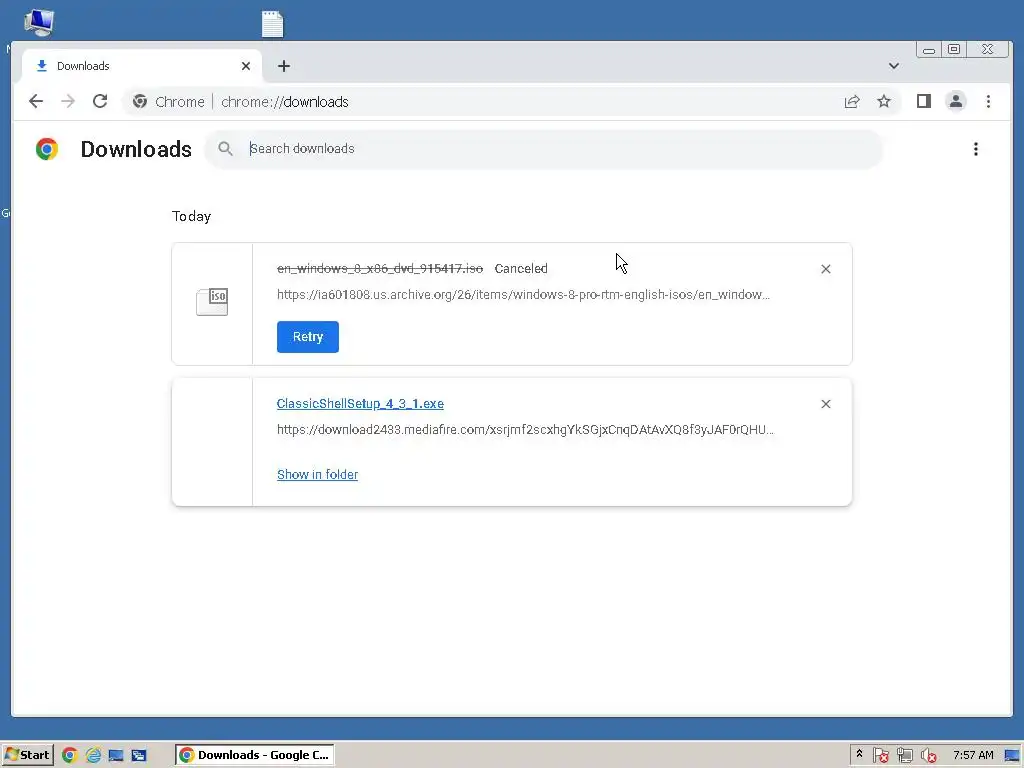Viewport: 1024px width, 768px height.
Task: Click the forward navigation arrow
Action: tap(68, 101)
